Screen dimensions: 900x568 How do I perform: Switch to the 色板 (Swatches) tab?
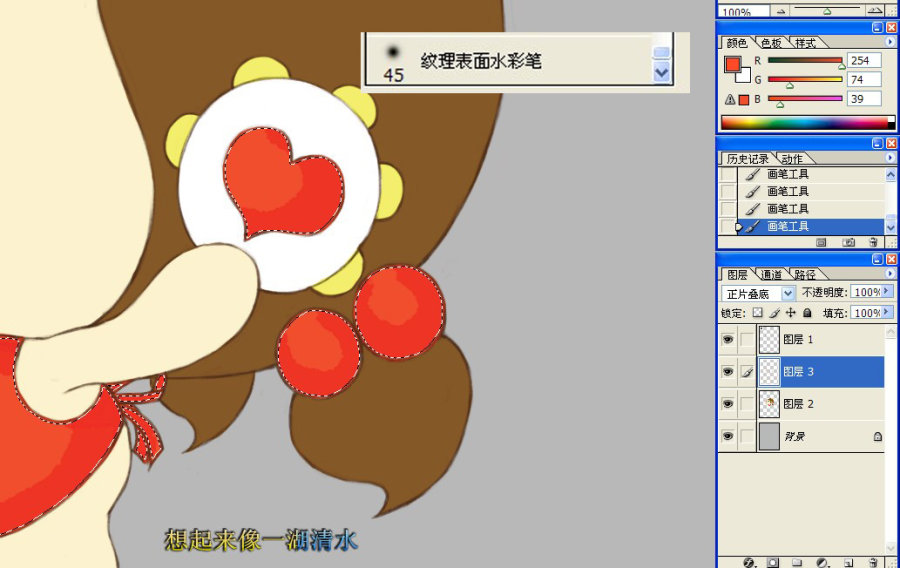coord(771,43)
